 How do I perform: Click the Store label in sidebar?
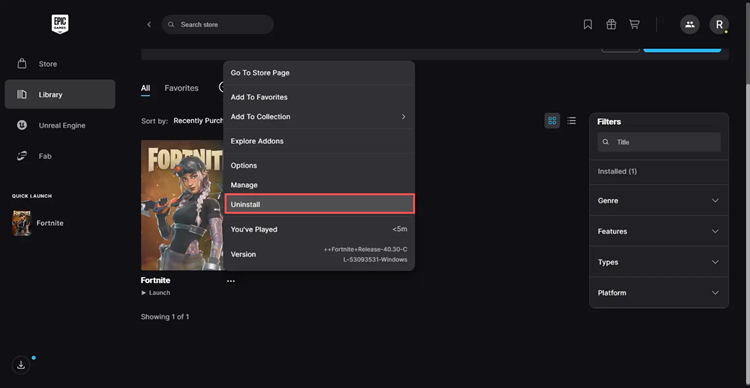coord(48,64)
